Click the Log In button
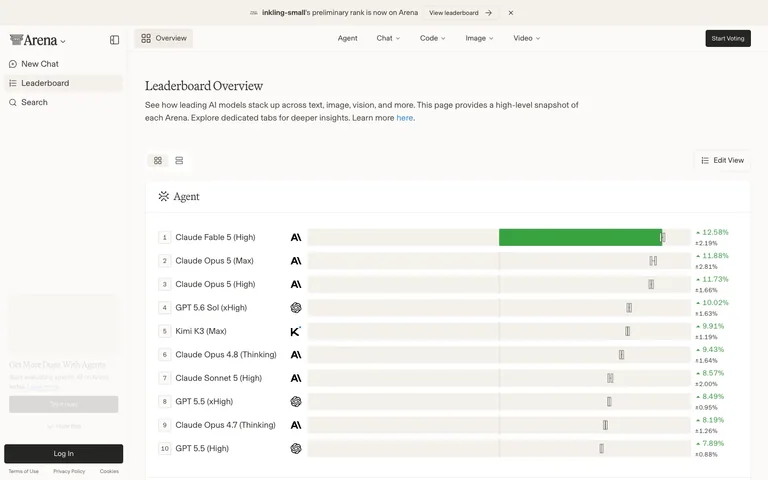 [x=64, y=454]
